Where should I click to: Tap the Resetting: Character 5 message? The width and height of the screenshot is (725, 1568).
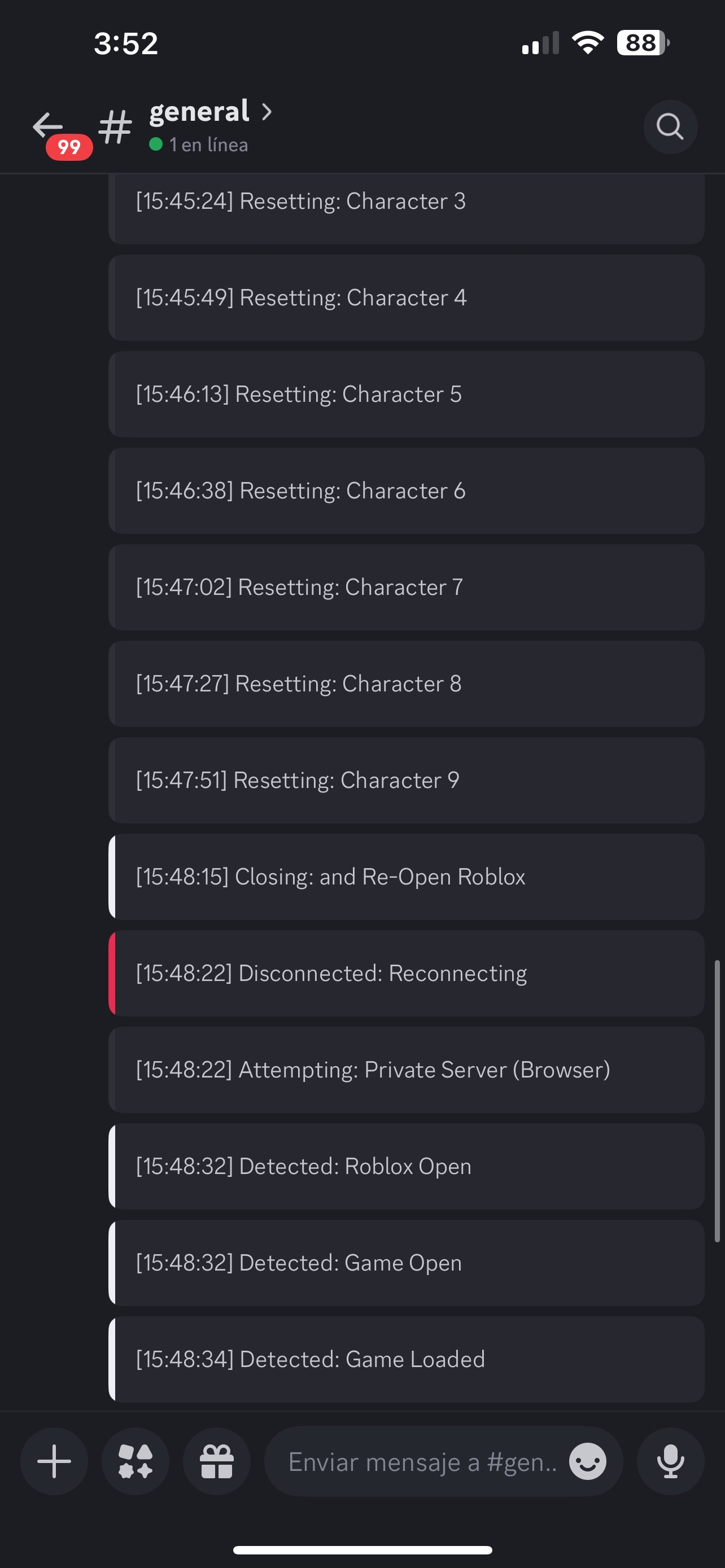pos(406,394)
